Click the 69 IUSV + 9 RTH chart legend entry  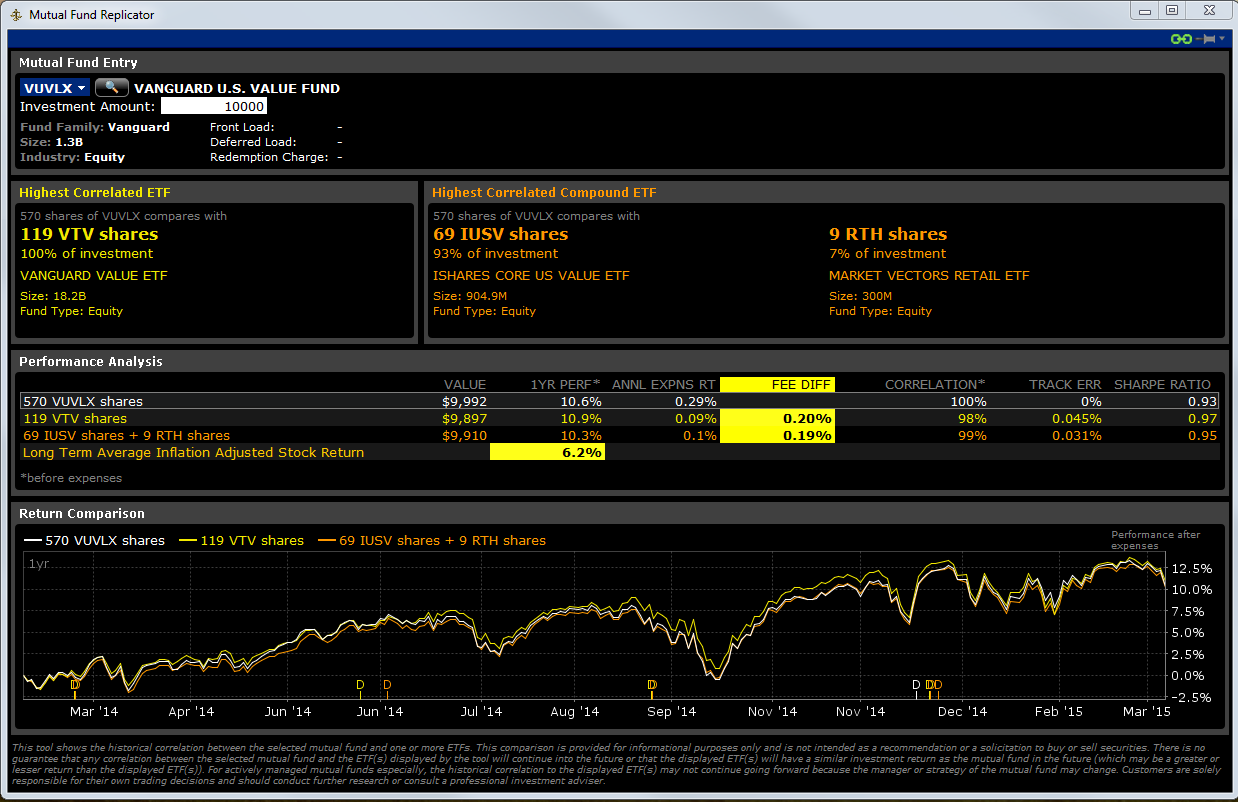(x=431, y=540)
